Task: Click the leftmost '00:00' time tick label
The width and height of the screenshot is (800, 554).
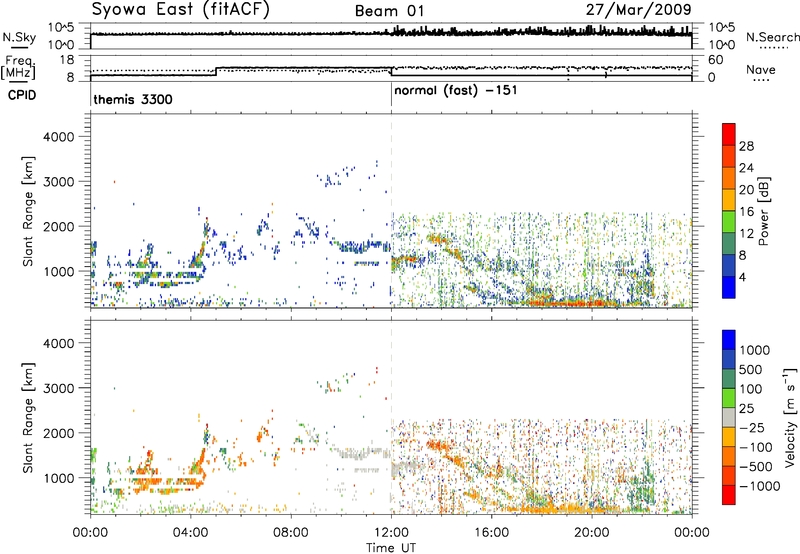Action: pyautogui.click(x=90, y=532)
